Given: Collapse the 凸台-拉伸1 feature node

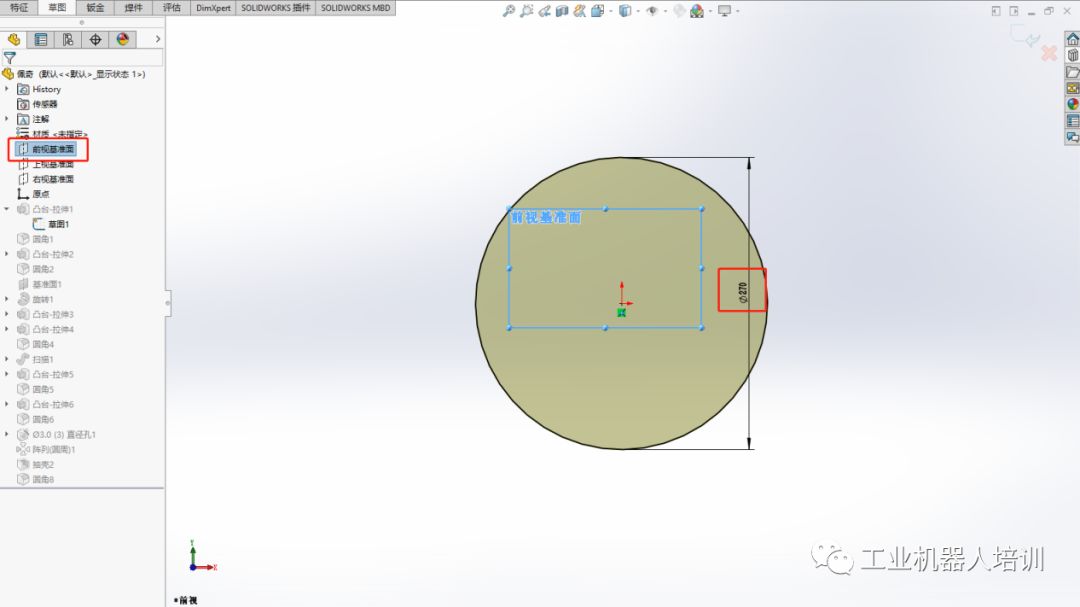Looking at the screenshot, I should click(x=7, y=209).
